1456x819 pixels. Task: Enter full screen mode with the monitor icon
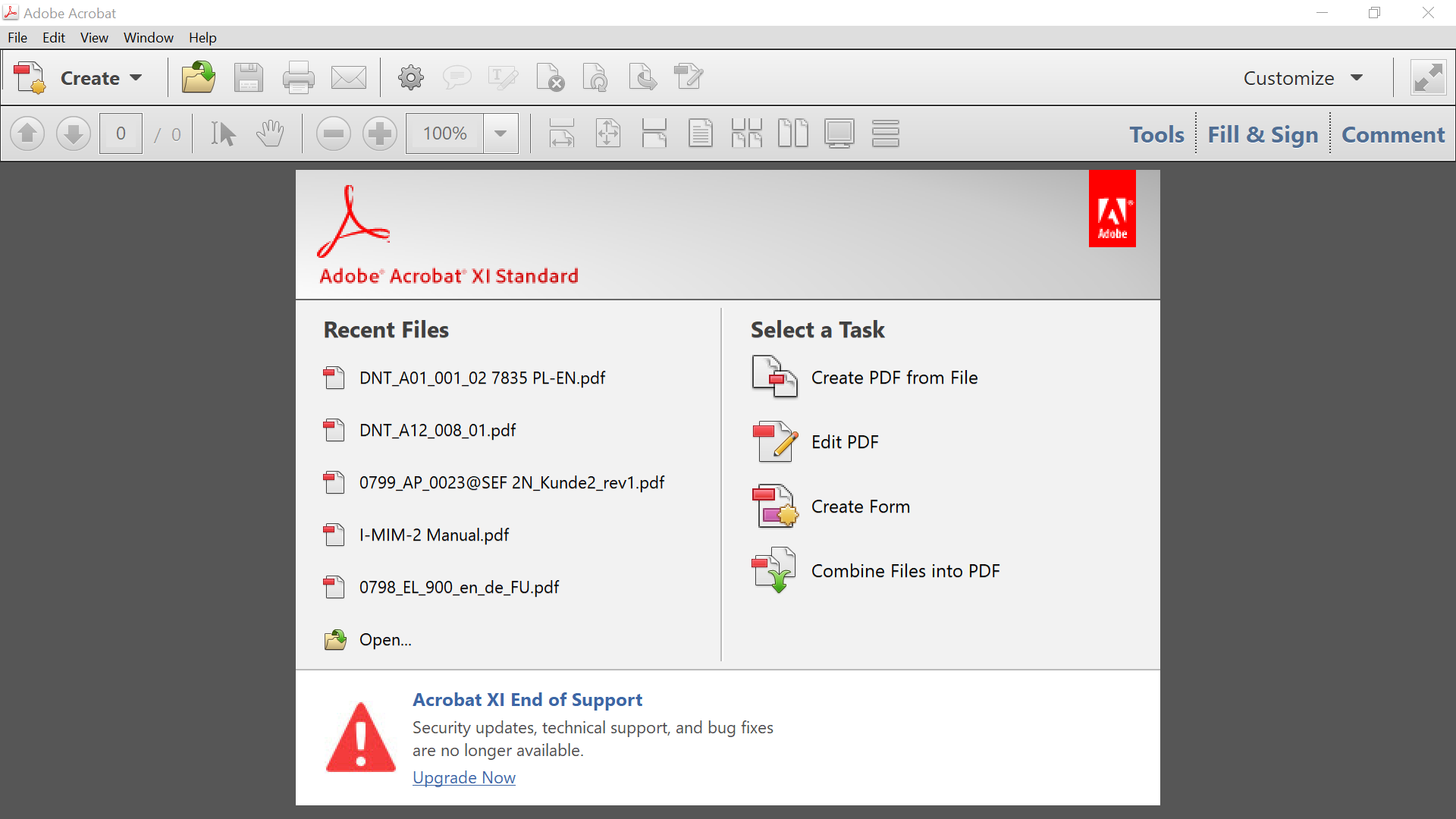coord(839,133)
